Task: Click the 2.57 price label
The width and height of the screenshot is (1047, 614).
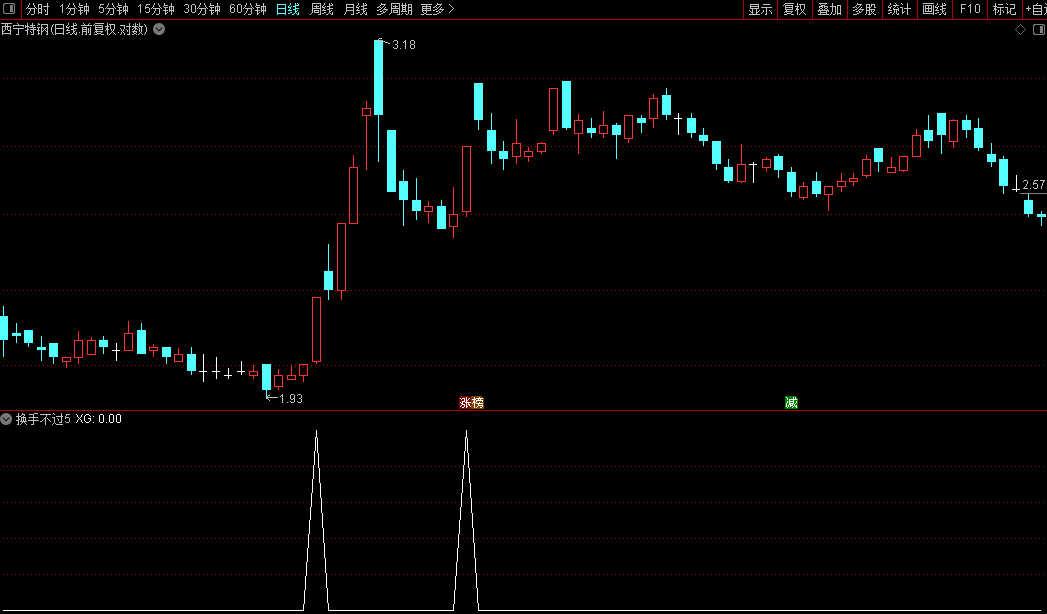Action: (x=1034, y=185)
